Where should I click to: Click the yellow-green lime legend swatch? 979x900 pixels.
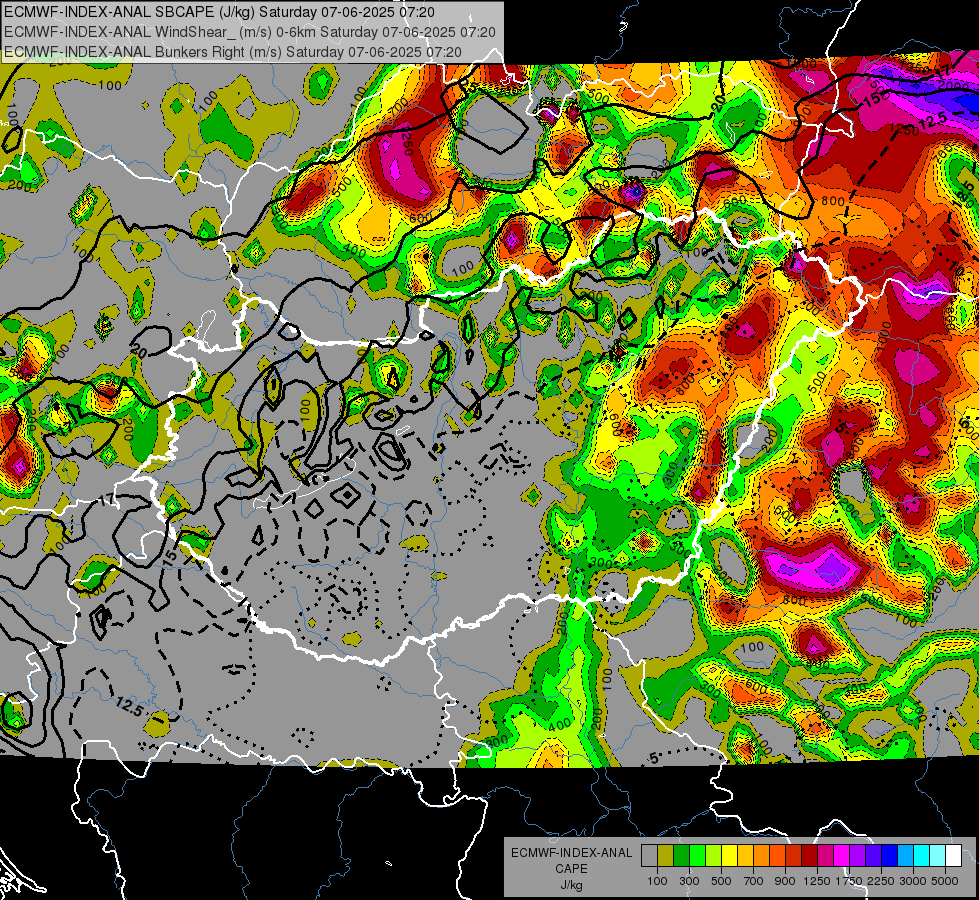[714, 856]
